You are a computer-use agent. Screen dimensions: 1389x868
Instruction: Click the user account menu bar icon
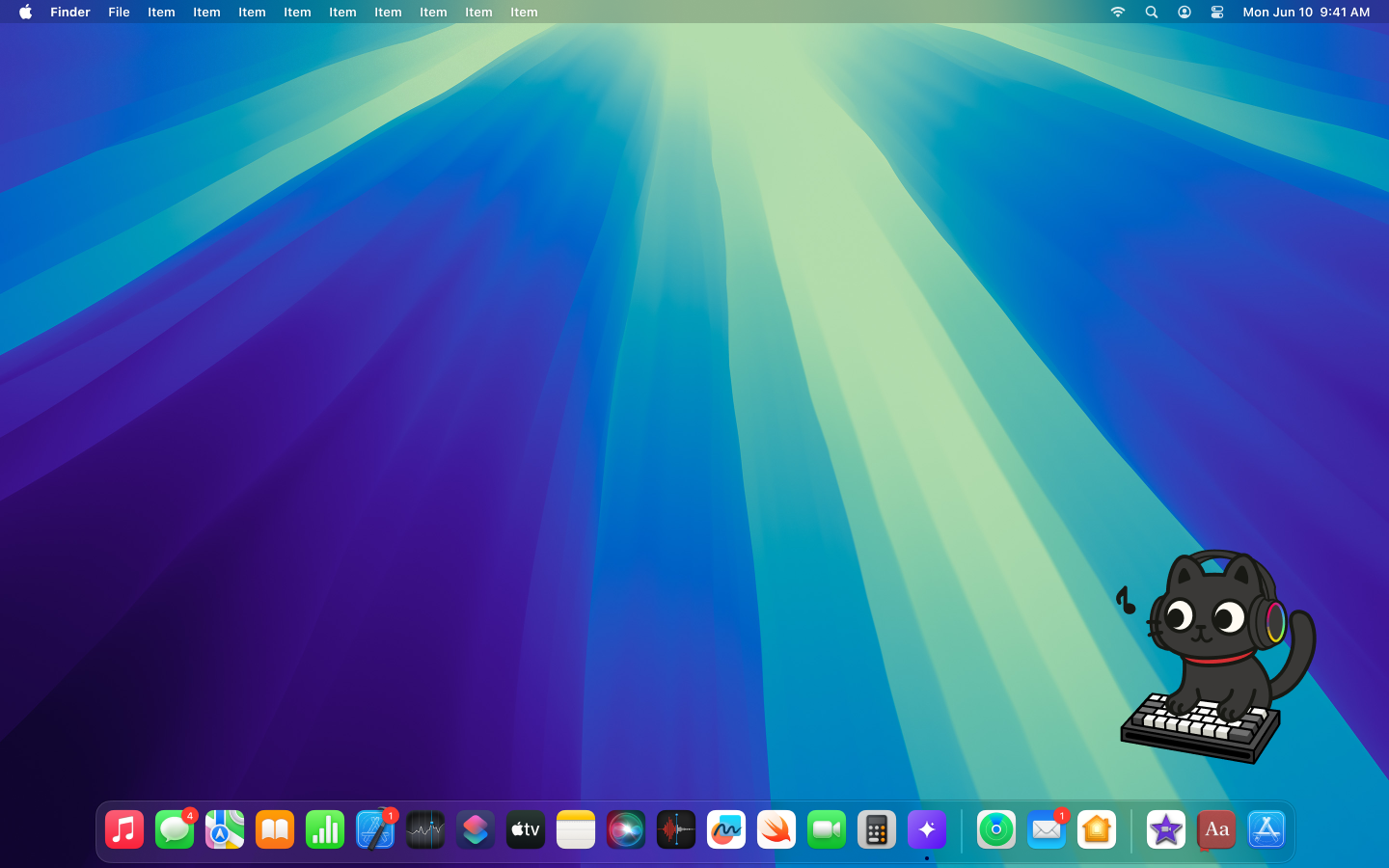point(1185,12)
